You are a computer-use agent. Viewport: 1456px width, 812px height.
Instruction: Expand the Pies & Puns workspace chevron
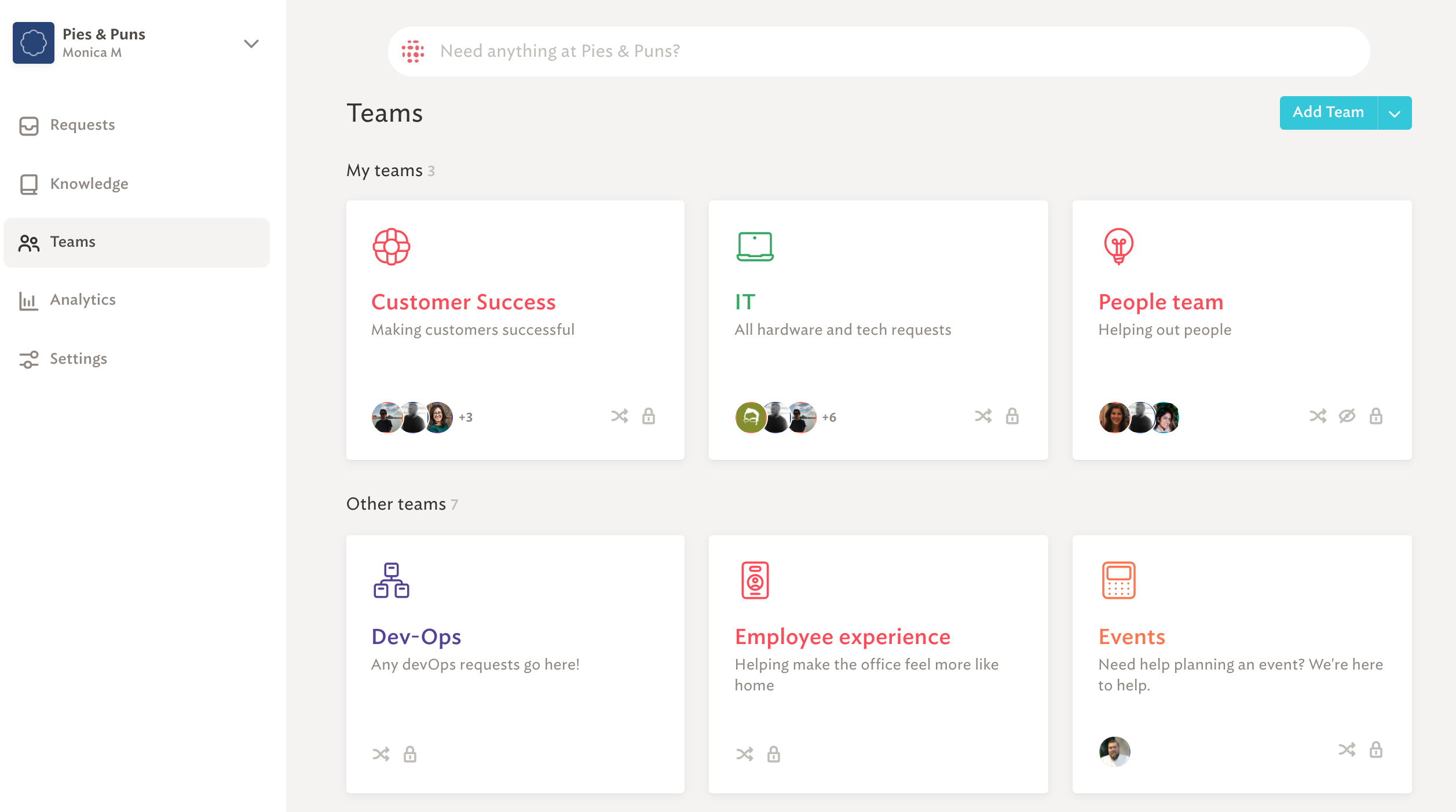(251, 43)
